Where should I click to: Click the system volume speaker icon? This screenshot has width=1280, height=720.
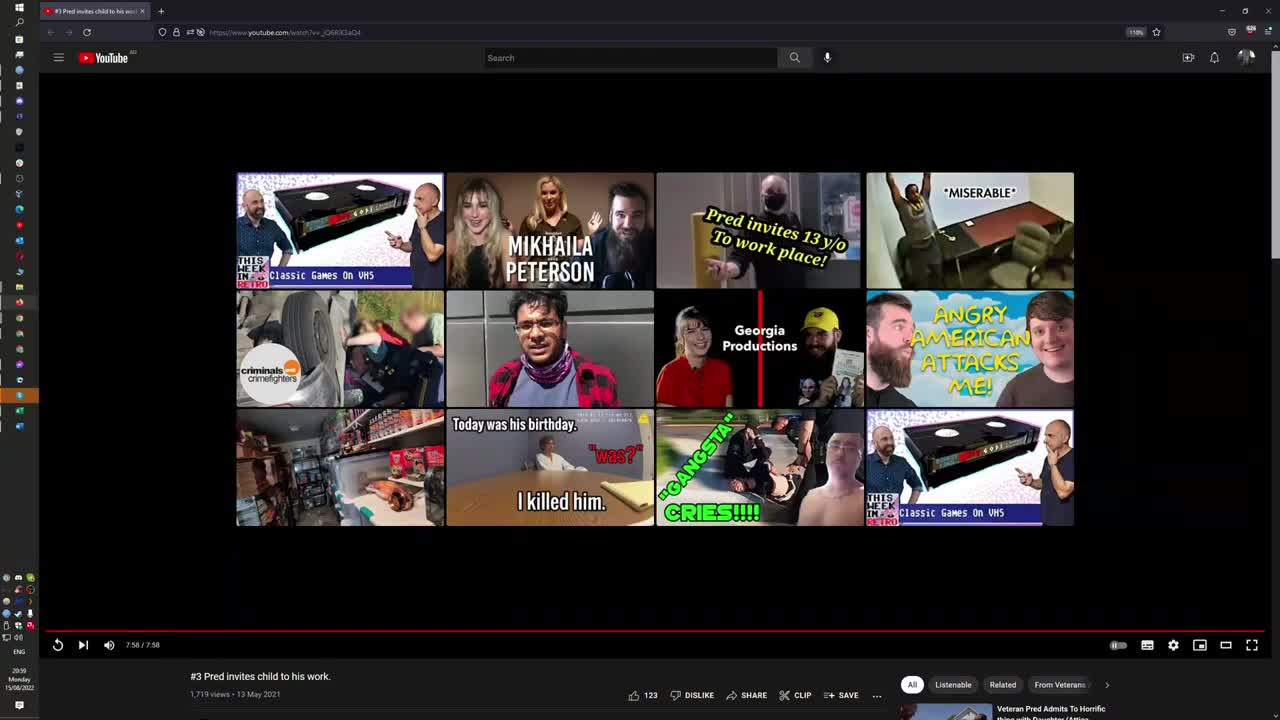(x=17, y=637)
